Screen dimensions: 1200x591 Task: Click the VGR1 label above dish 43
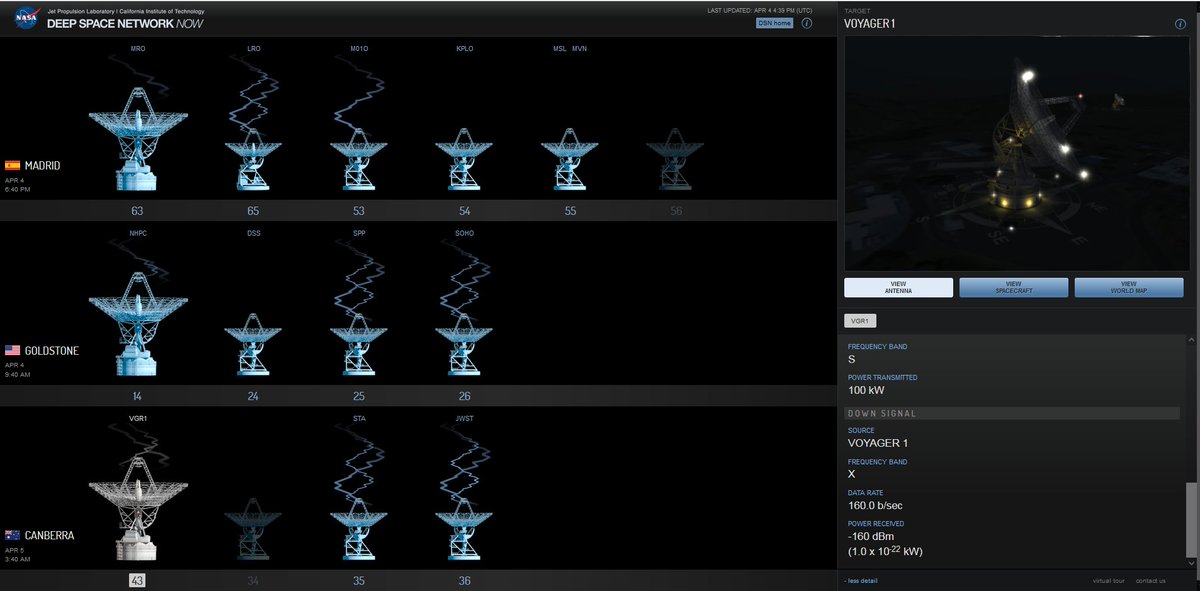[x=137, y=418]
